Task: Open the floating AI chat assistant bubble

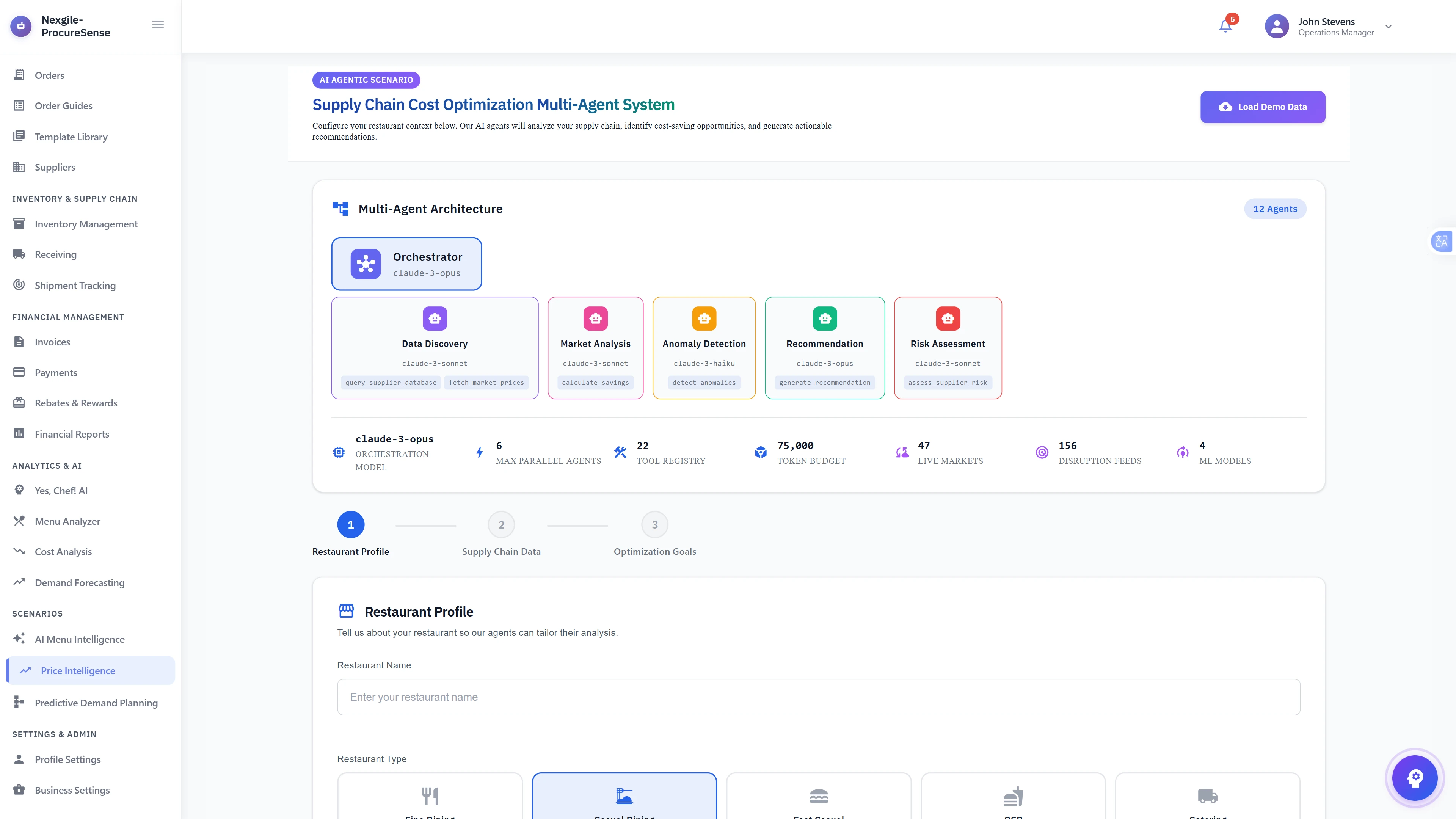Action: click(1414, 778)
